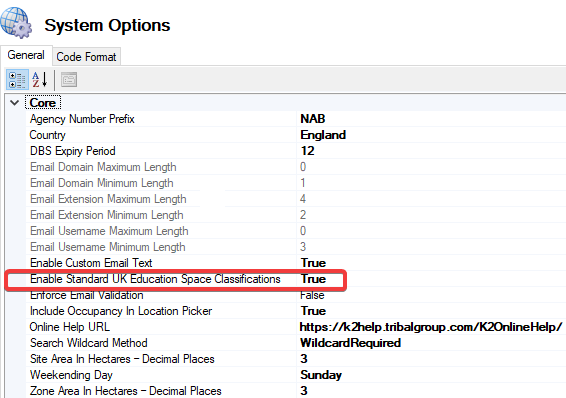Viewport: 566px width, 398px height.
Task: Sort properties alphabetically with A-Z icon
Action: 40,80
